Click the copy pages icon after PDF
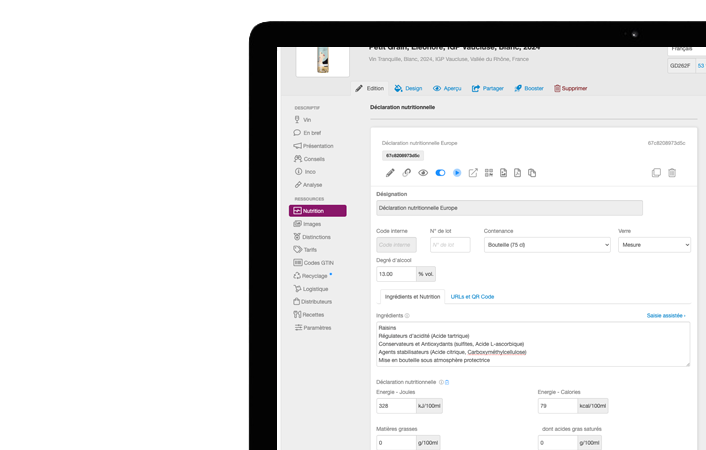 tap(532, 173)
